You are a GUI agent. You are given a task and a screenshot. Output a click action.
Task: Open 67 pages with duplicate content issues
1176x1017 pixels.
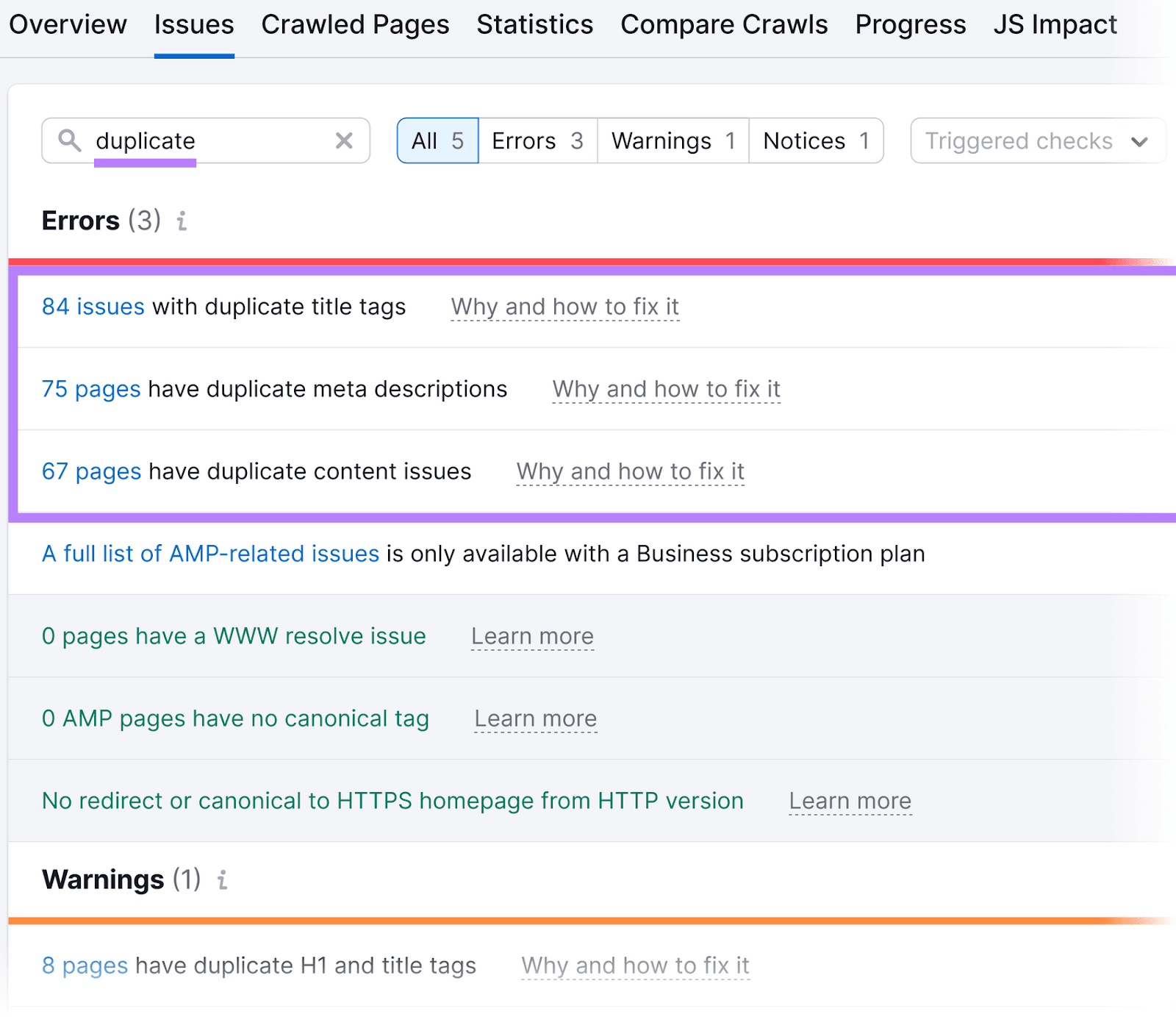click(x=90, y=471)
